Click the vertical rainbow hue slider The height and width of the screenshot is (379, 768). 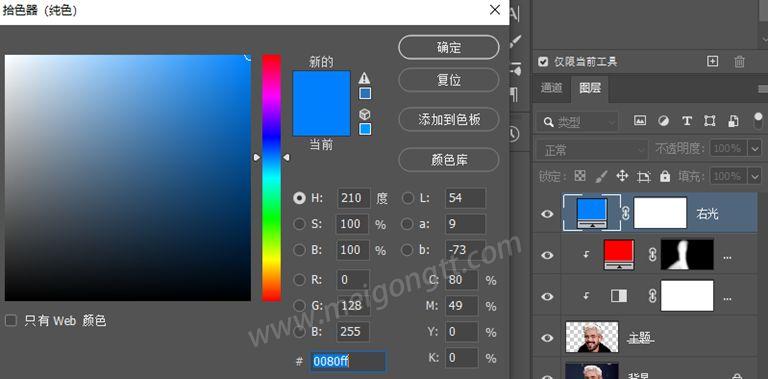271,177
